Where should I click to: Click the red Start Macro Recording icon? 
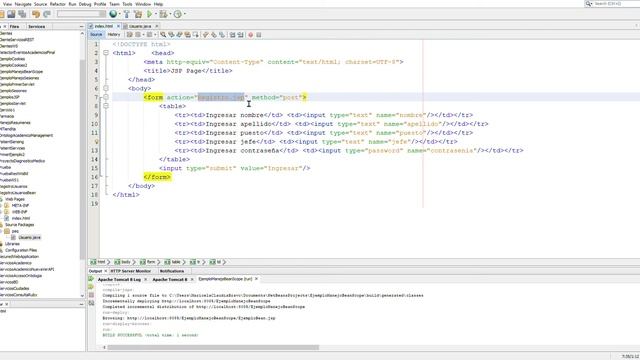[x=251, y=35]
